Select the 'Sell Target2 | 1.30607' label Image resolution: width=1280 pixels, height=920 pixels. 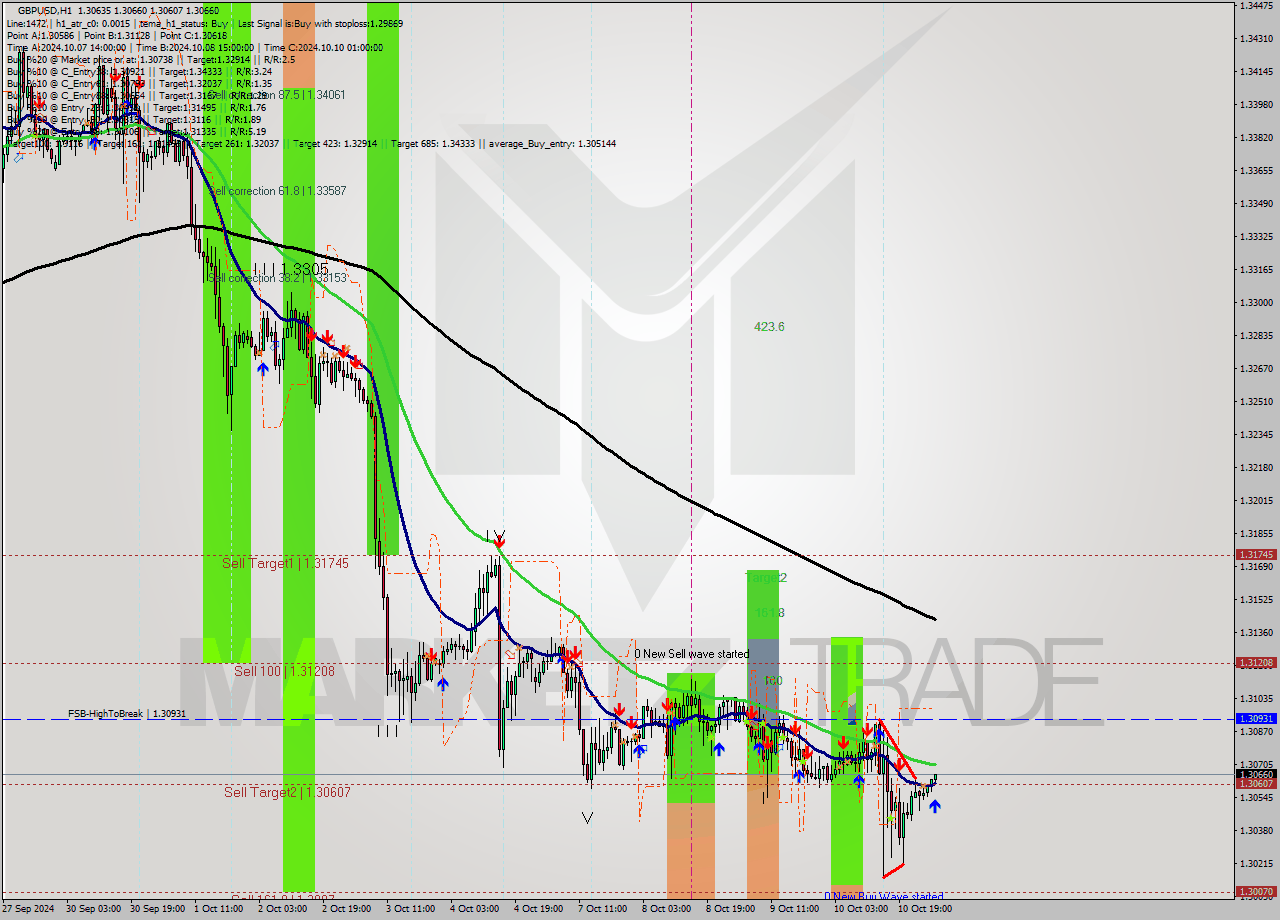pyautogui.click(x=287, y=792)
